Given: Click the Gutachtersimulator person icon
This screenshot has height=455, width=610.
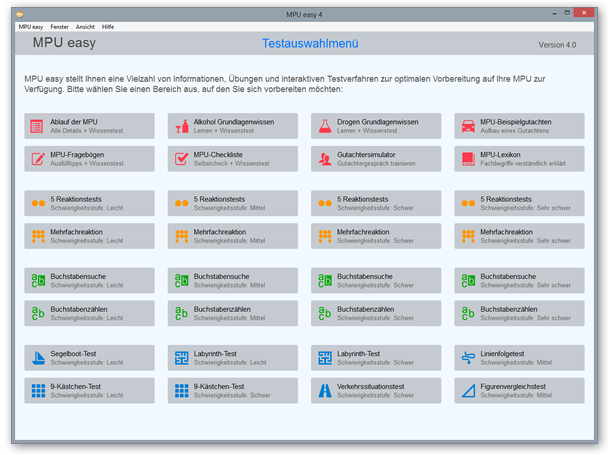Looking at the screenshot, I should click(x=325, y=159).
